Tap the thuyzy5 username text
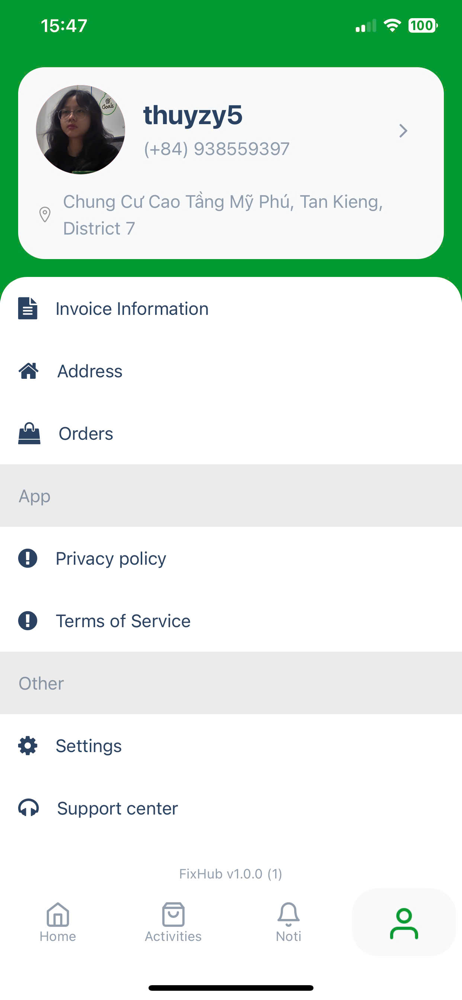462x1000 pixels. click(x=193, y=115)
